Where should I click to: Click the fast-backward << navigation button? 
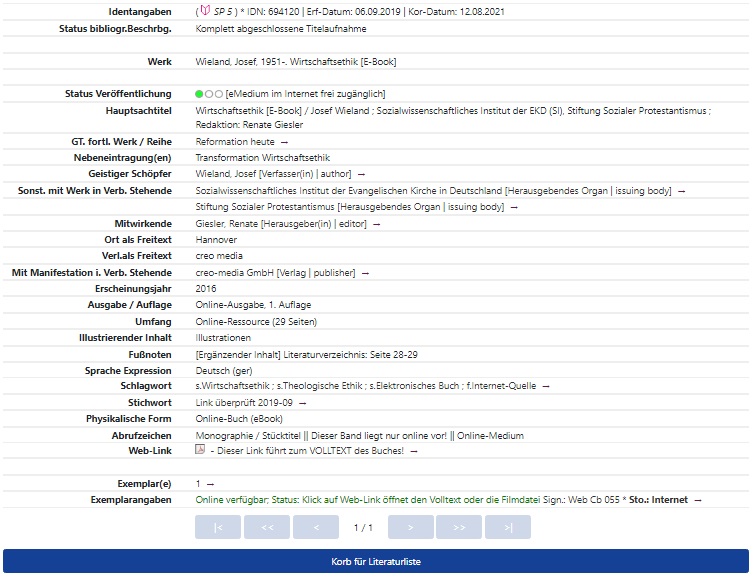click(267, 527)
